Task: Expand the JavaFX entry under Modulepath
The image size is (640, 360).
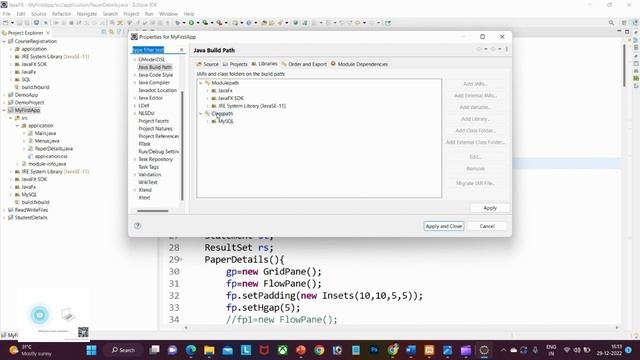Action: [x=207, y=91]
